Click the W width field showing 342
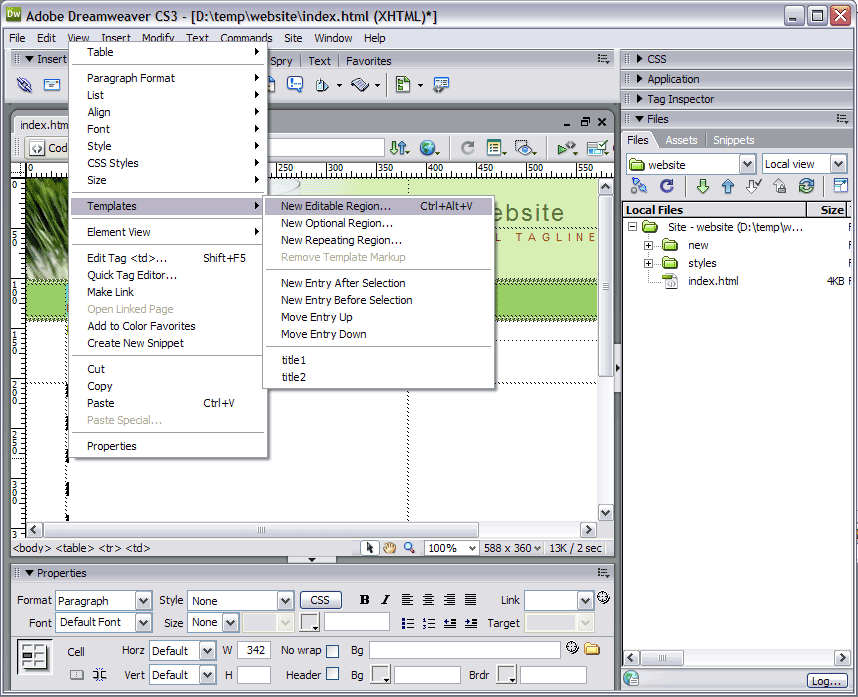Viewport: 858px width, 697px height. pos(254,650)
